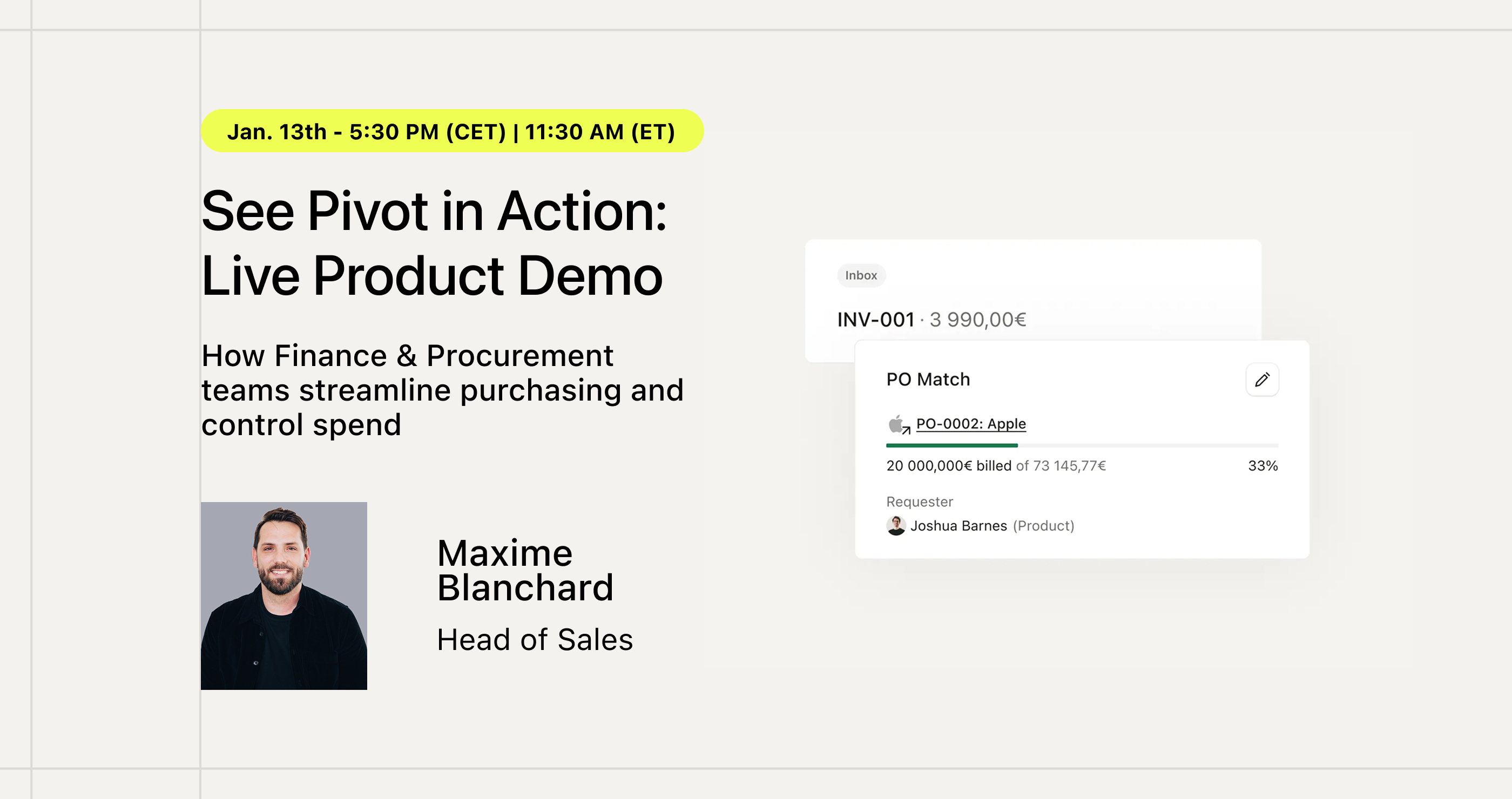Open the PO-0002: Apple link
This screenshot has height=799, width=1512.
[971, 424]
